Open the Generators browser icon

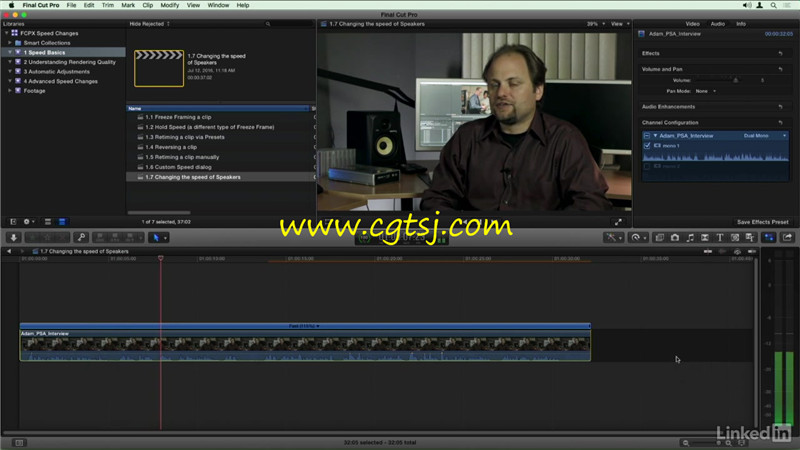point(735,238)
